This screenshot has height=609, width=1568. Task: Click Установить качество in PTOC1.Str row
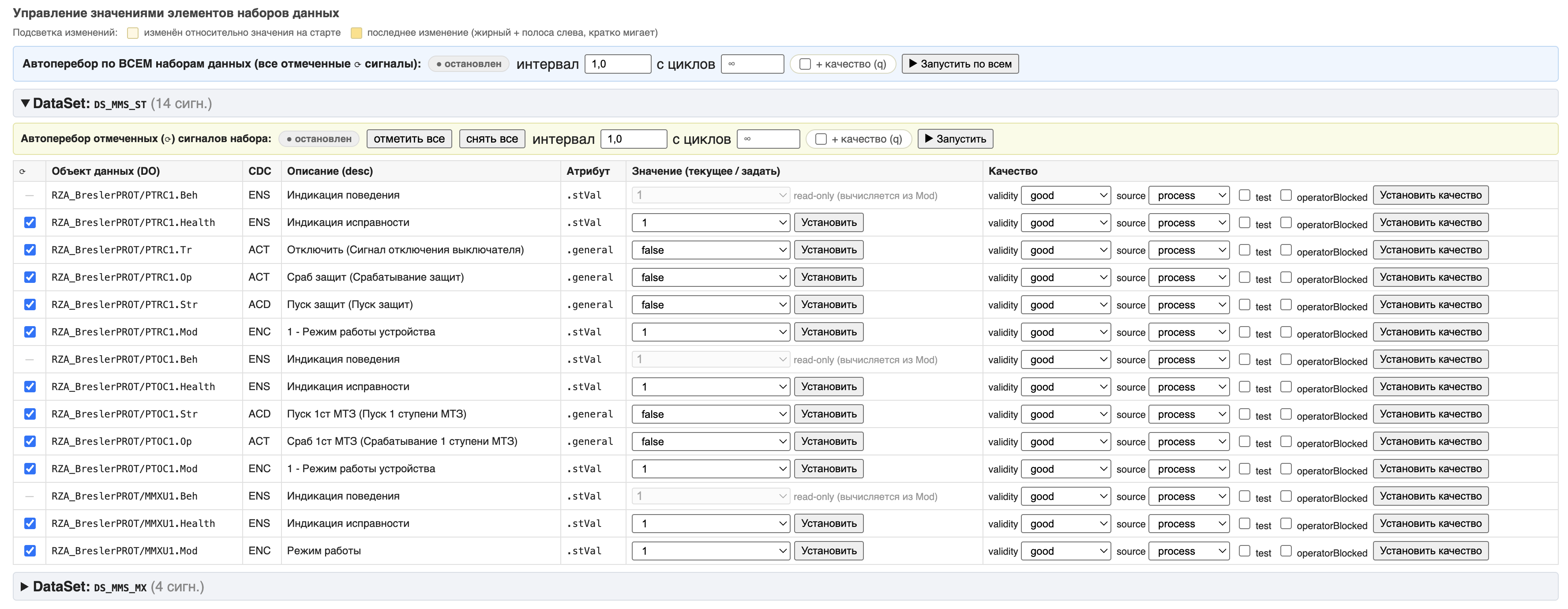(1430, 414)
